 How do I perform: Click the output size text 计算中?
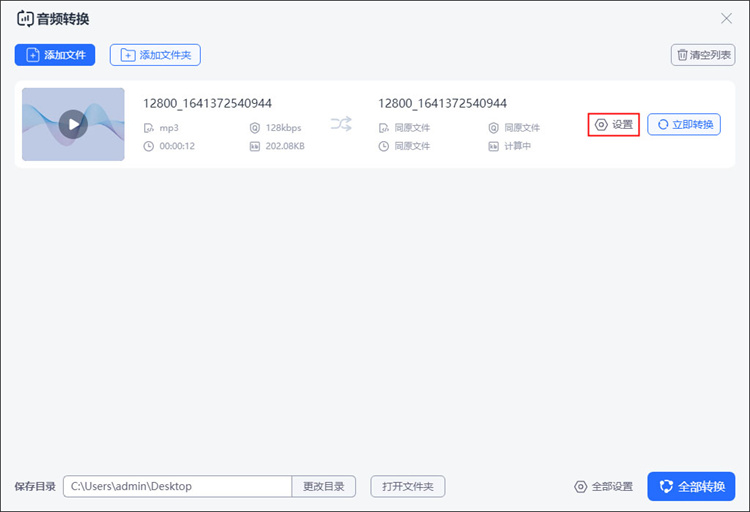coord(518,146)
